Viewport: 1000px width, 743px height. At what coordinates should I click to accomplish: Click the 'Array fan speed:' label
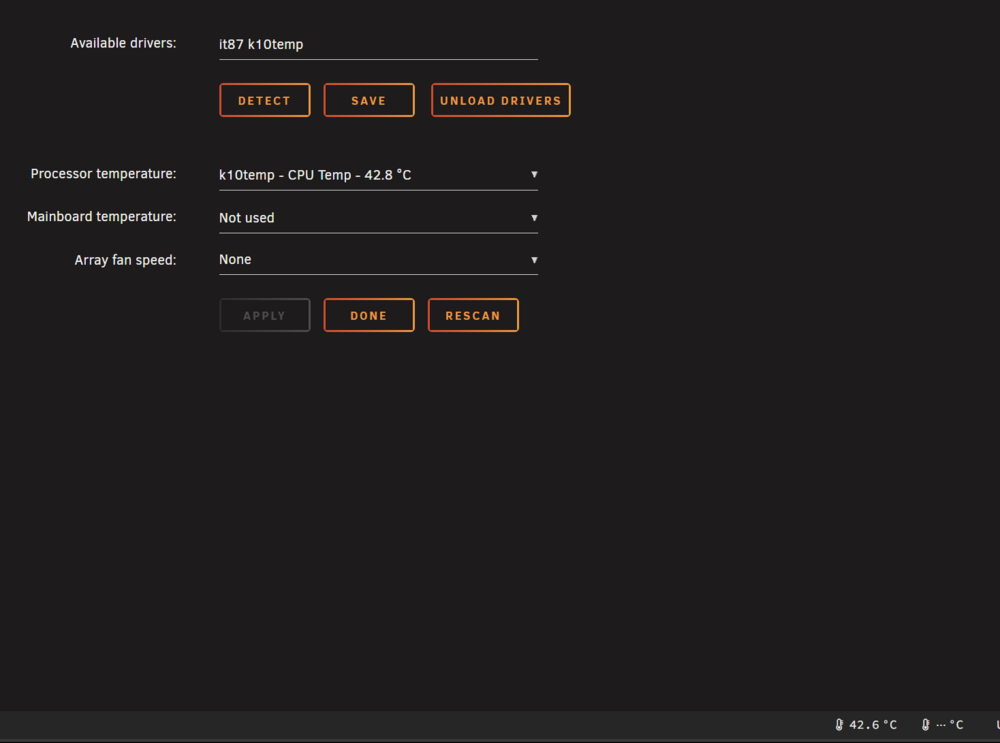click(125, 260)
